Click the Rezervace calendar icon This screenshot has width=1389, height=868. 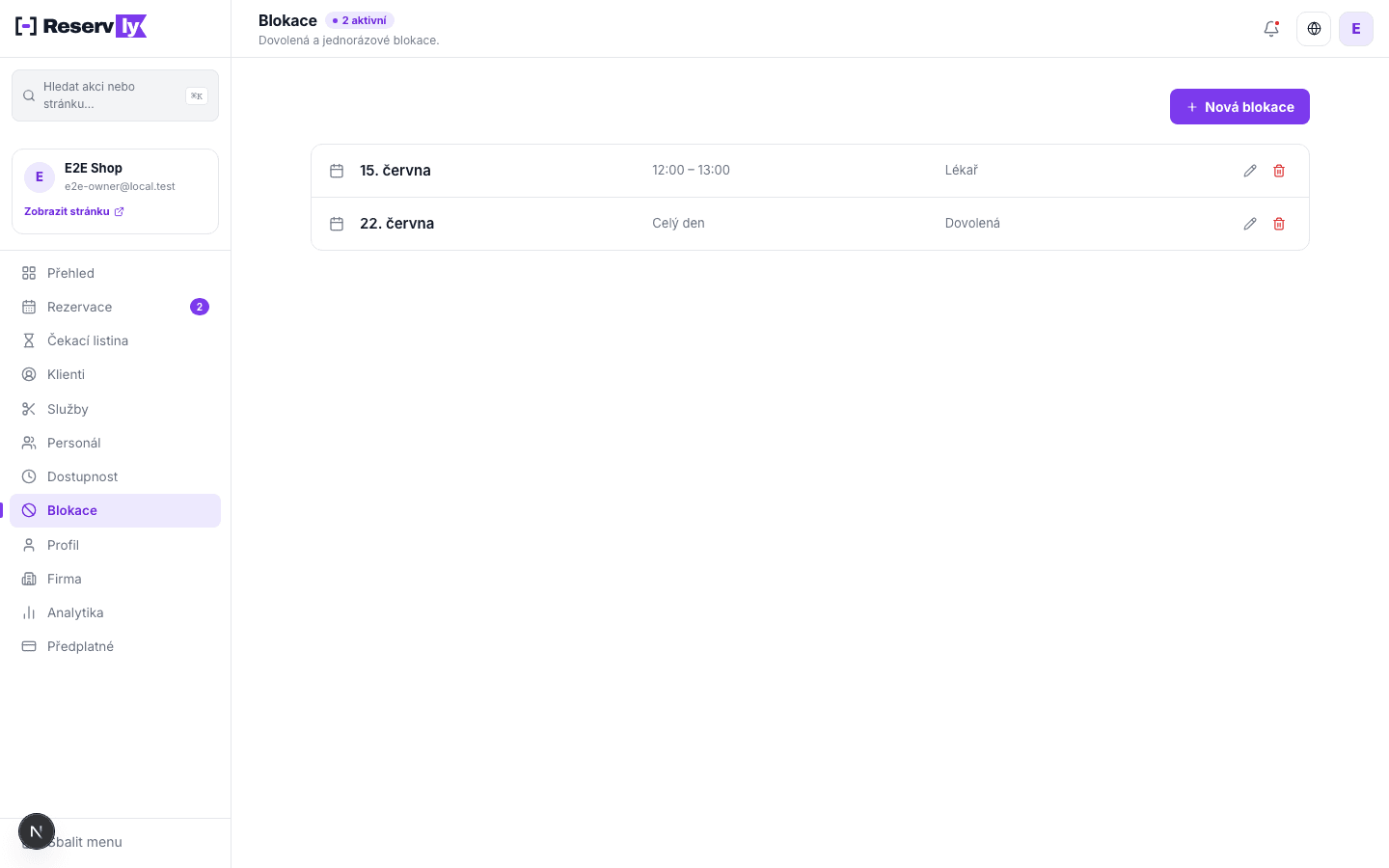tap(29, 307)
